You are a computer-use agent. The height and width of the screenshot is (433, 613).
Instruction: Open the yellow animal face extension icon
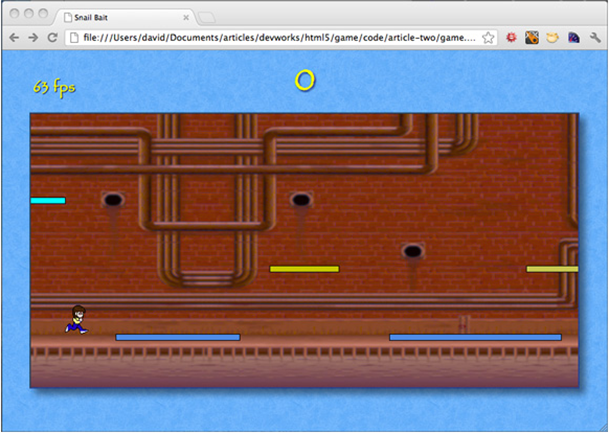tap(552, 38)
